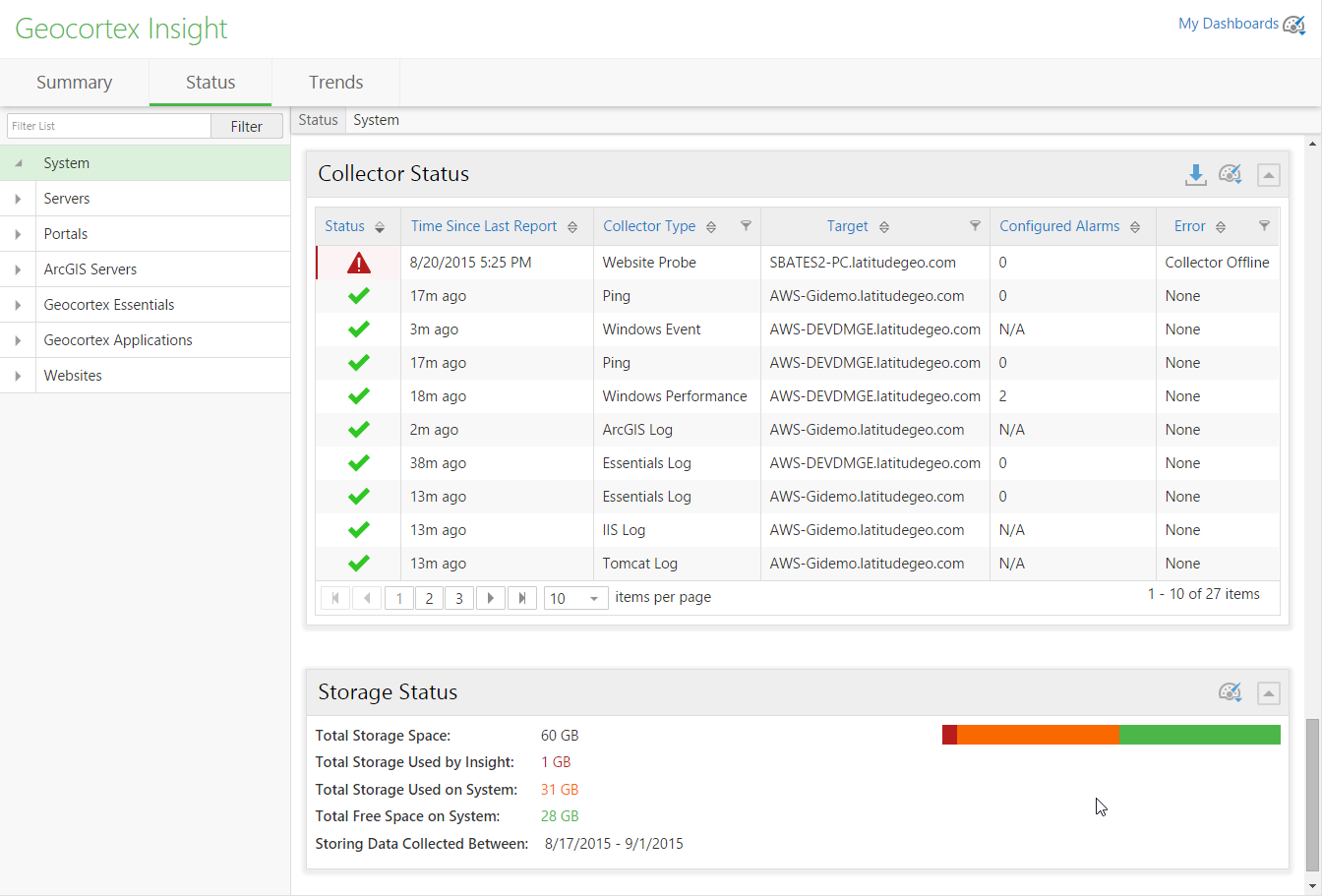The image size is (1322, 896).
Task: Click the vertical scrollbar thumb
Action: tap(1312, 795)
